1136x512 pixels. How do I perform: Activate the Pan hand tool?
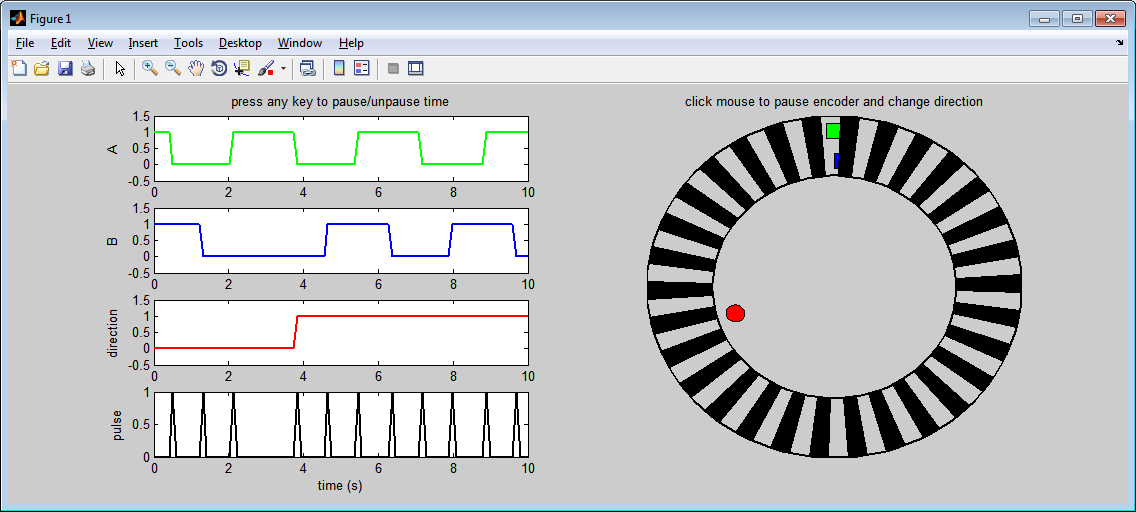(196, 69)
